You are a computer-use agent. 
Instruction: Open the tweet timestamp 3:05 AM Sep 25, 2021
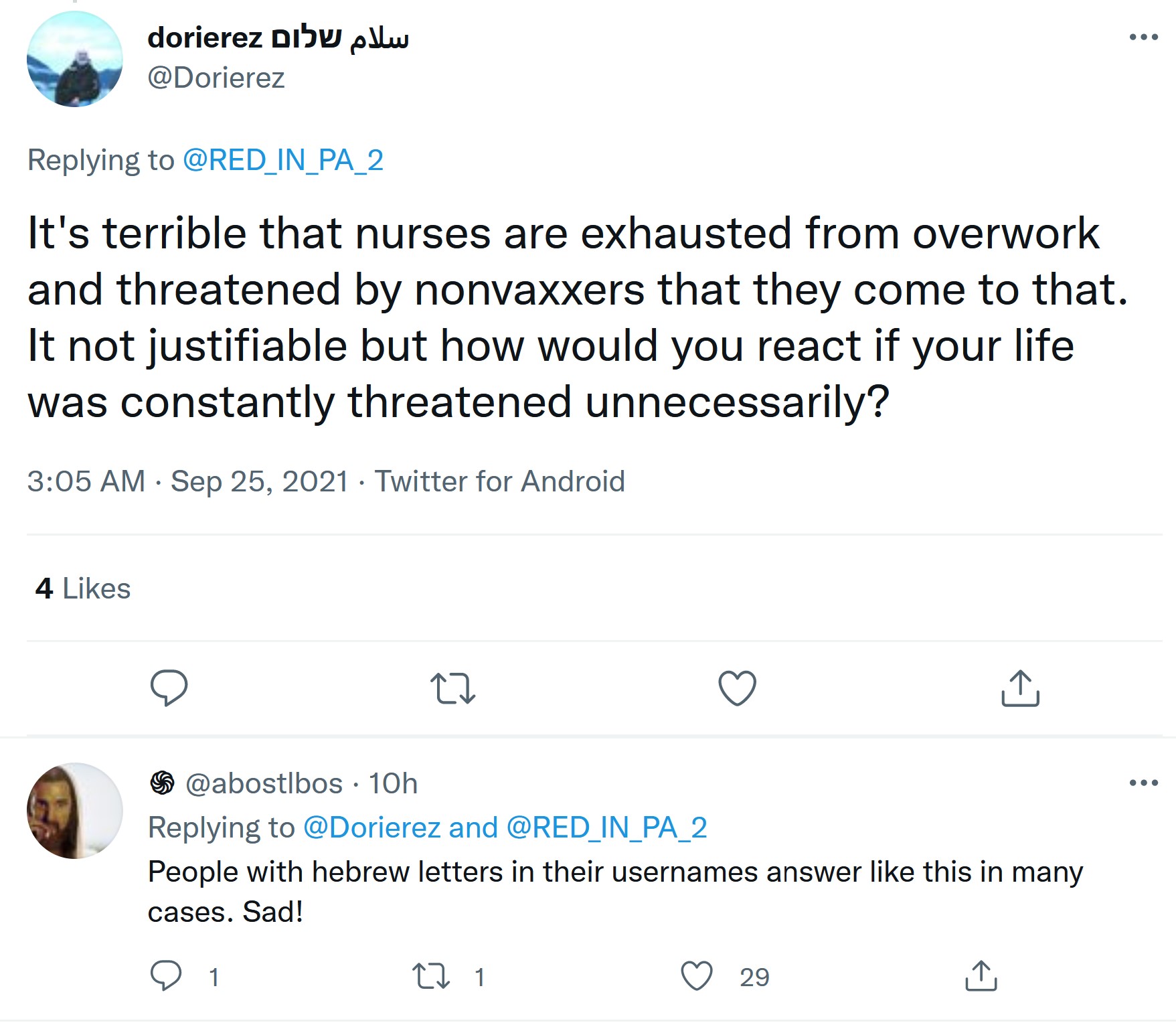(188, 481)
